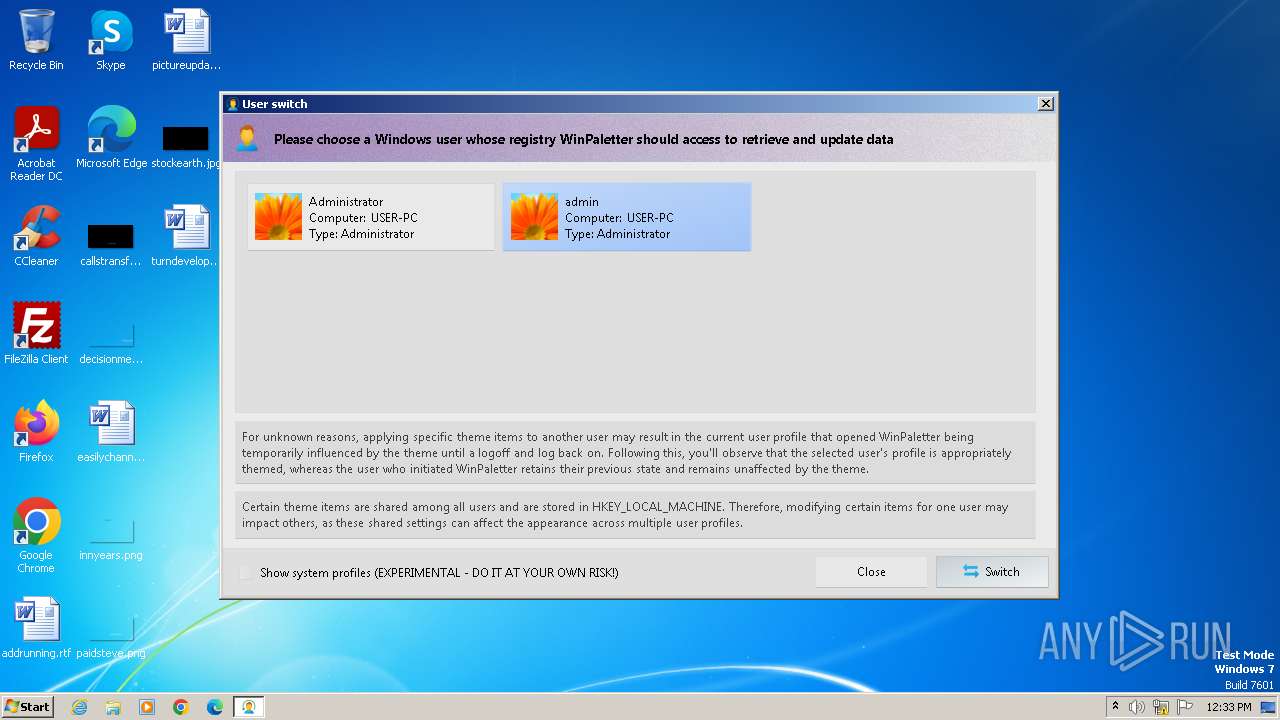1280x720 pixels.
Task: Launch Acrobat Reader DC shortcut
Action: click(x=36, y=144)
